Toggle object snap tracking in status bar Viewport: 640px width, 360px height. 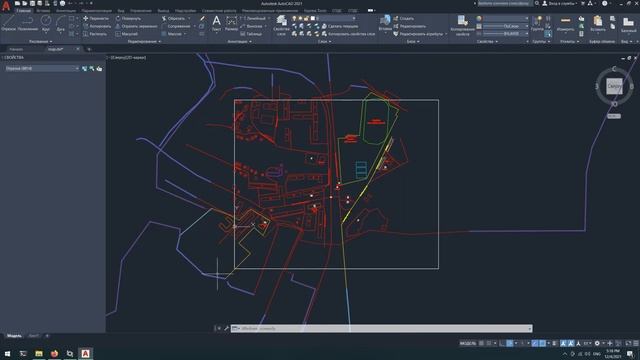pyautogui.click(x=534, y=343)
